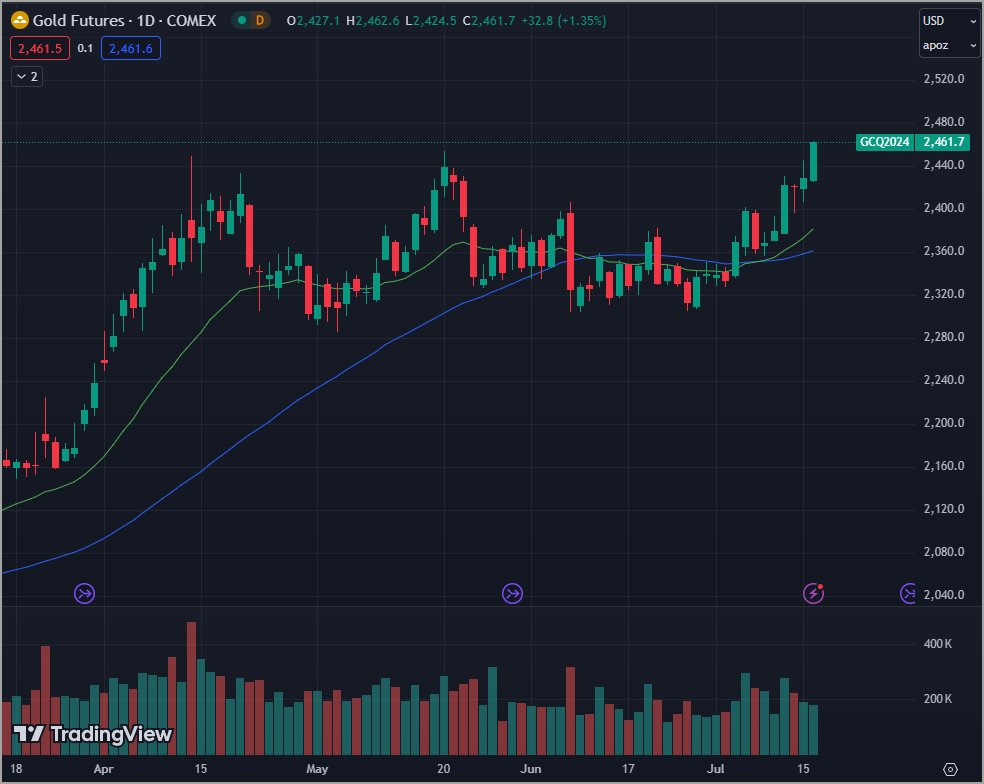The image size is (984, 784).
Task: Click the 200 K volume axis label
Action: coord(938,698)
